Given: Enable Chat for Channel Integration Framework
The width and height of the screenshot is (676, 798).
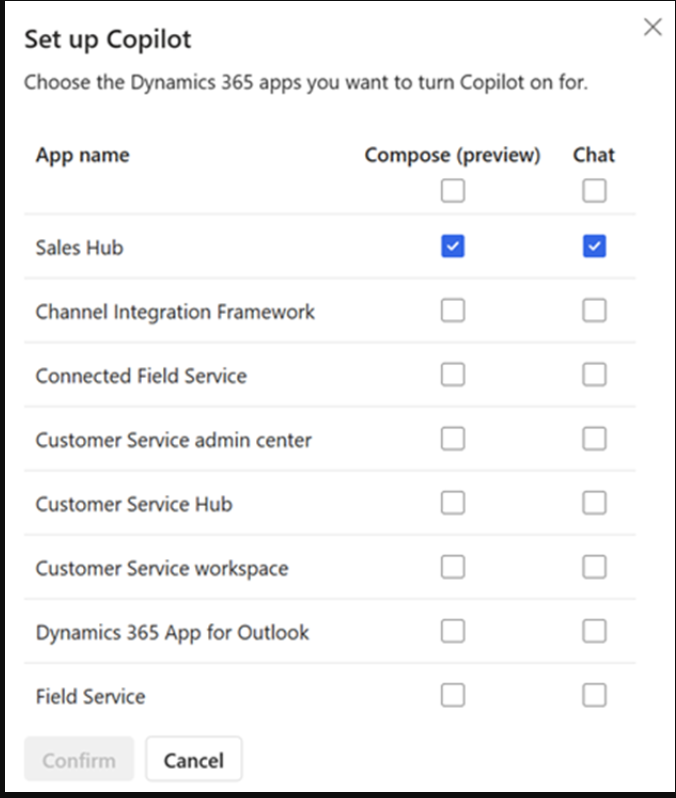Looking at the screenshot, I should 594,311.
